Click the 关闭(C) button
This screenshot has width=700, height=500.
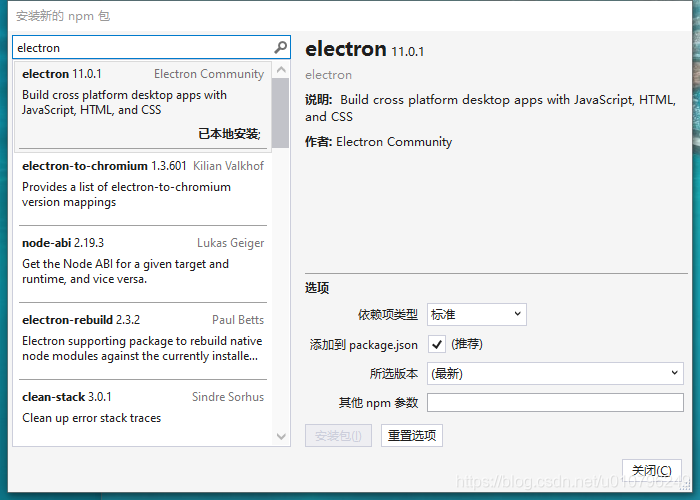(x=652, y=470)
